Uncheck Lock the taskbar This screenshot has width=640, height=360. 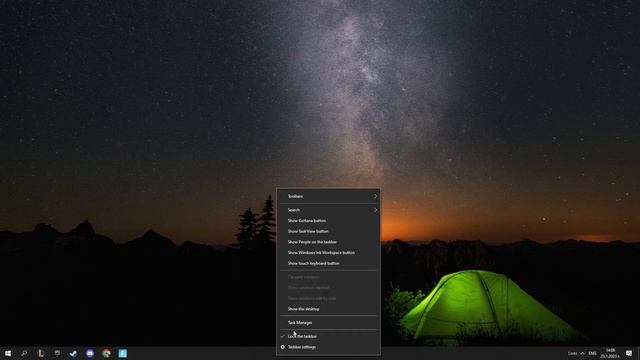(329, 336)
